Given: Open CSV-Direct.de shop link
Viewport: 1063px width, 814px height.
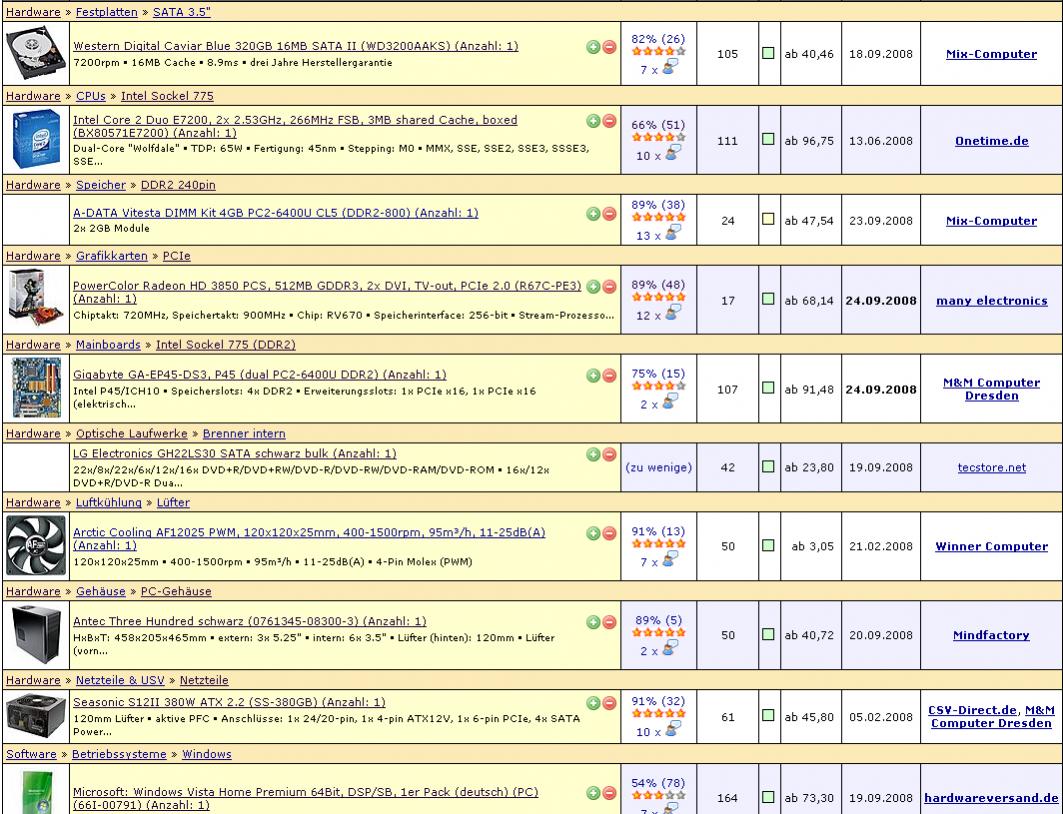Looking at the screenshot, I should click(972, 710).
